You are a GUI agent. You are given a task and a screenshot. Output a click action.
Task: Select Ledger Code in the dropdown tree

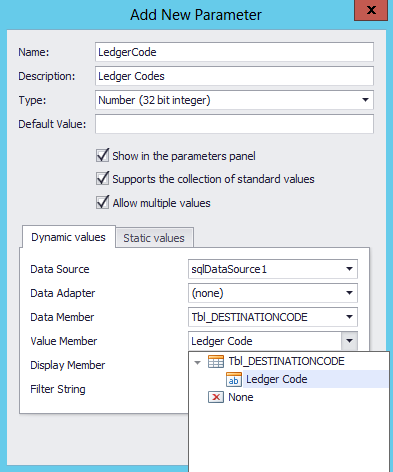277,379
